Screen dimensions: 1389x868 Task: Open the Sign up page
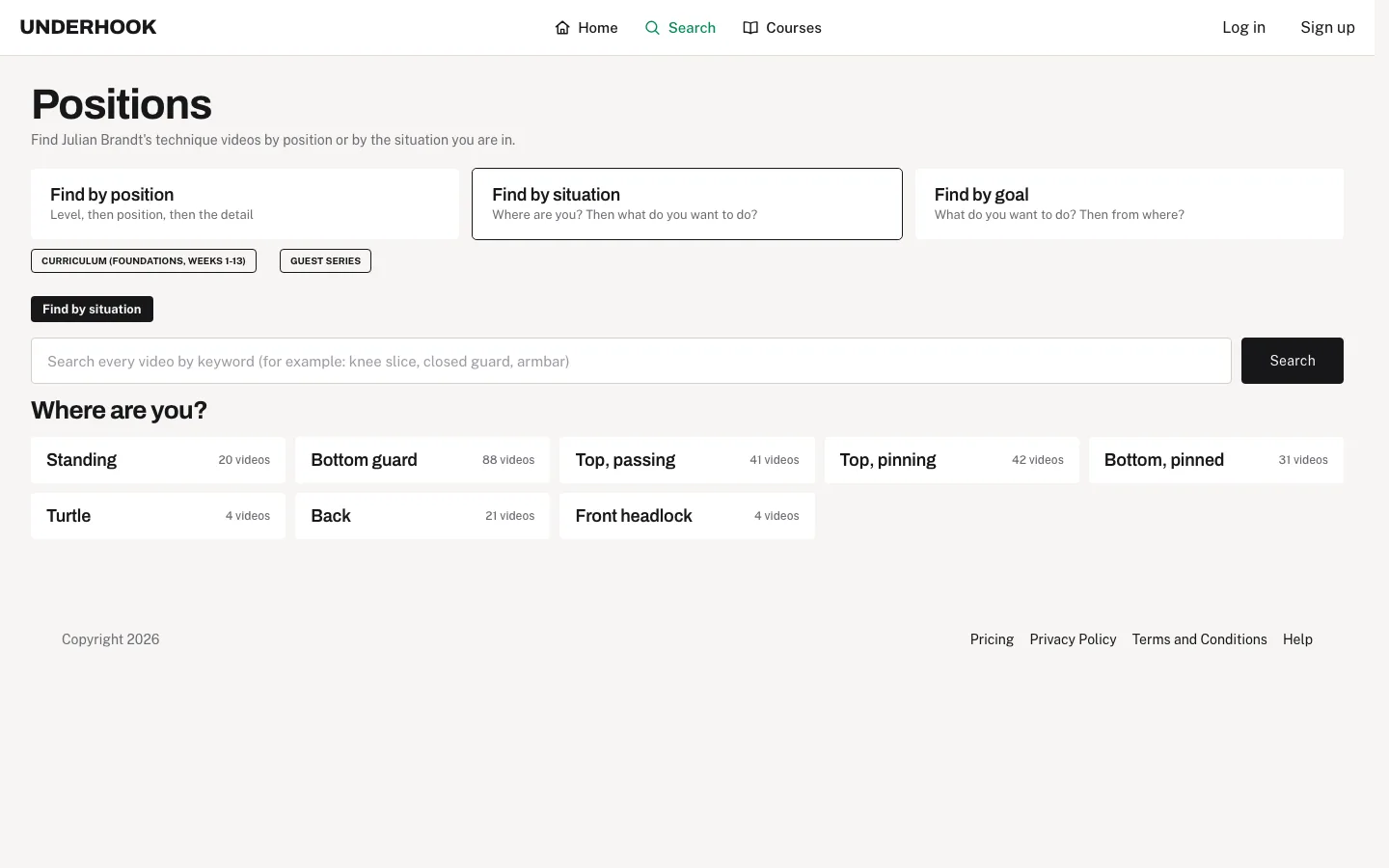[1327, 27]
